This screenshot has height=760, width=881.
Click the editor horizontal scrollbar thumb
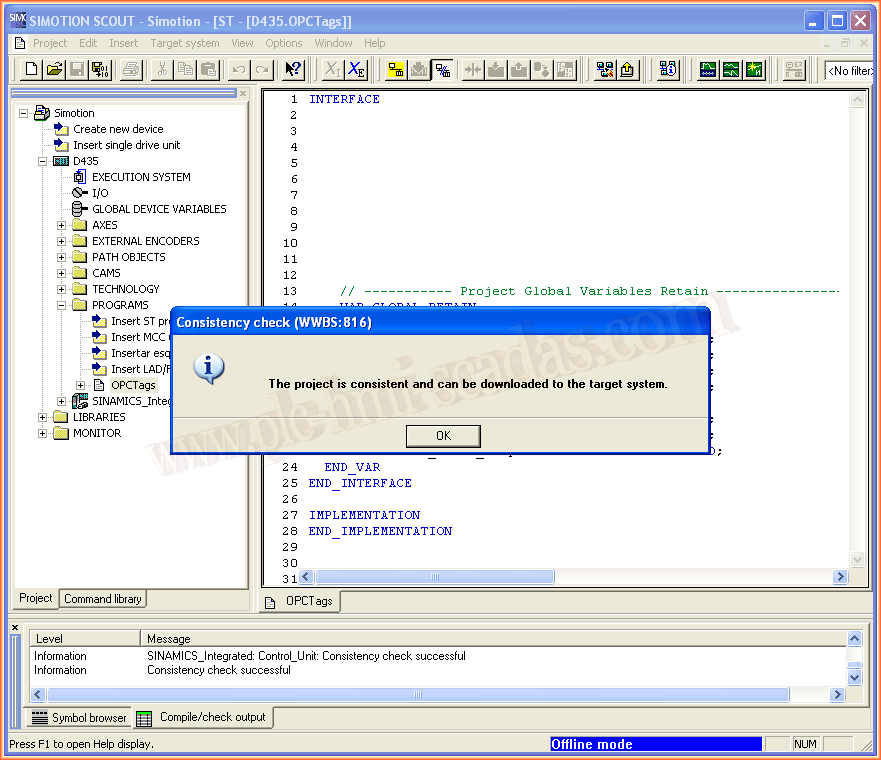pyautogui.click(x=434, y=577)
